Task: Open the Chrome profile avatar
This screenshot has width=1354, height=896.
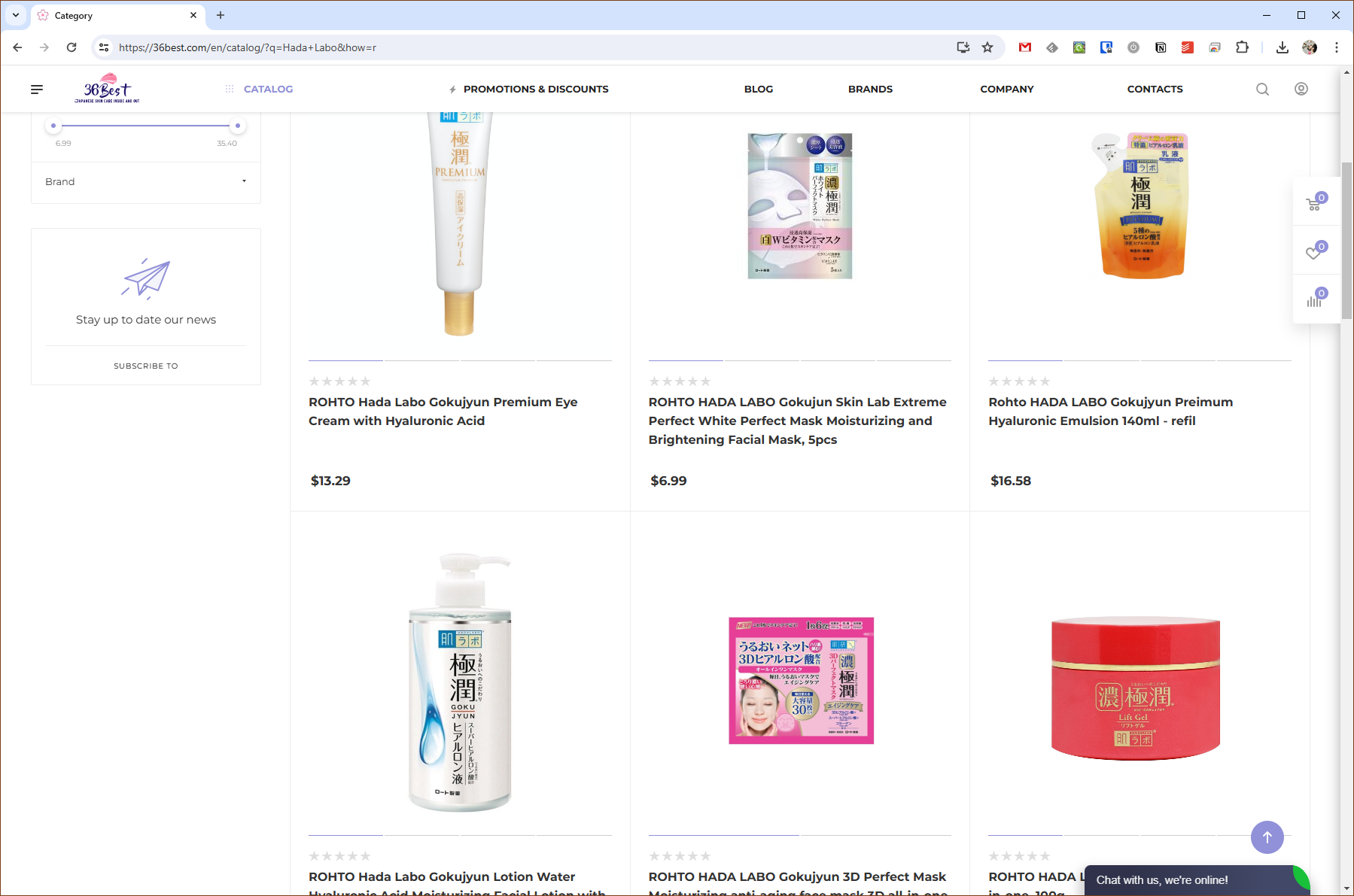Action: point(1310,47)
